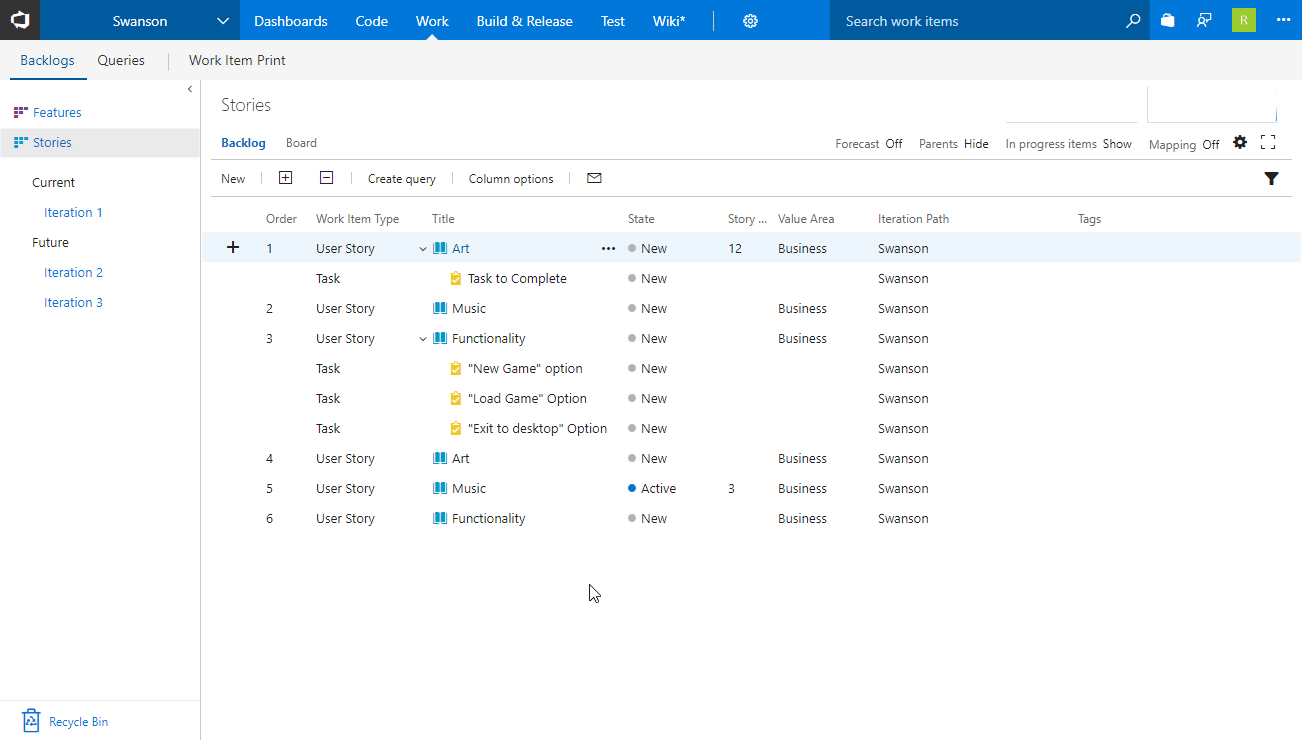Switch to the Board view
This screenshot has height=740, width=1302.
coord(301,142)
